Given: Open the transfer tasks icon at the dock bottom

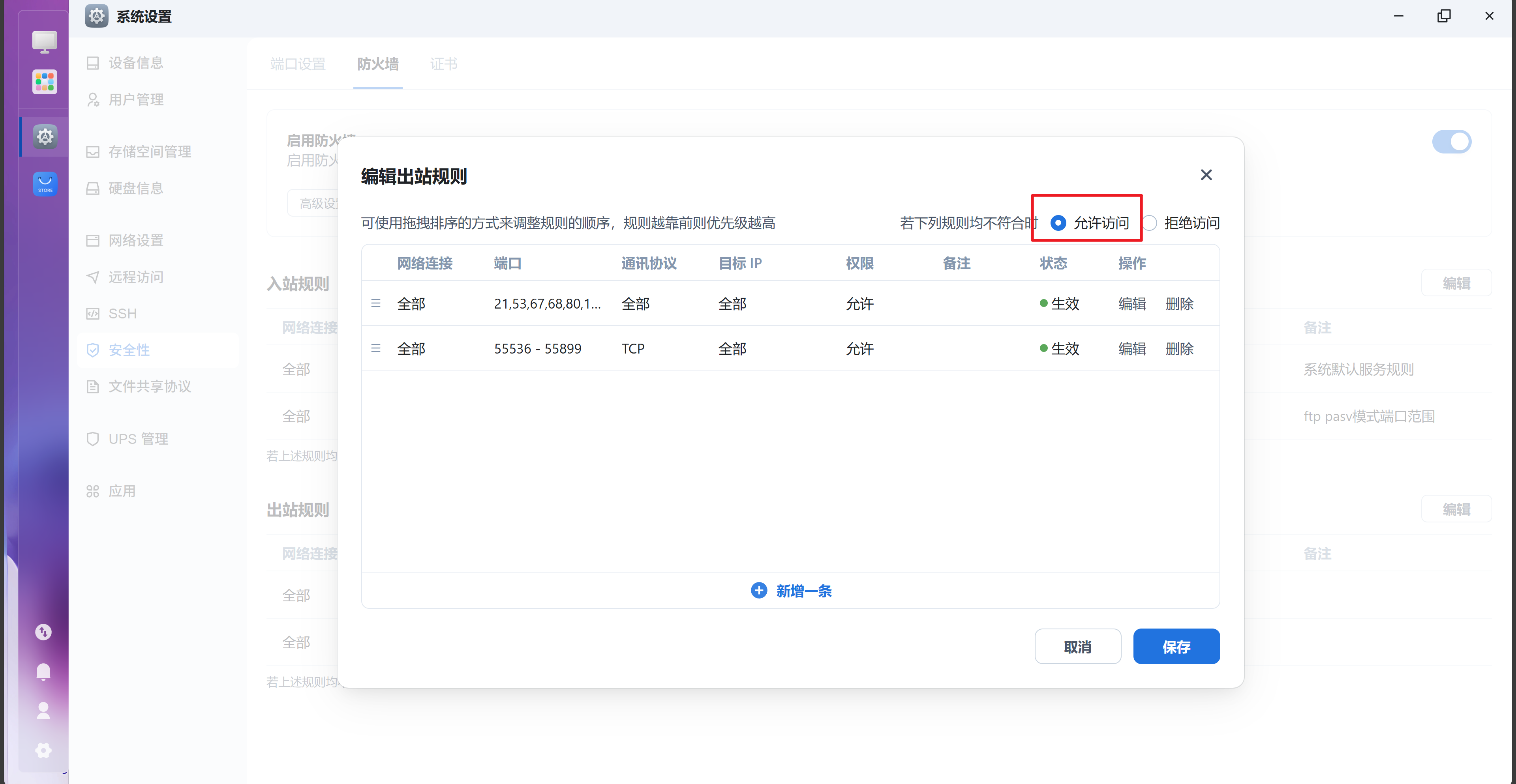Looking at the screenshot, I should (x=43, y=632).
